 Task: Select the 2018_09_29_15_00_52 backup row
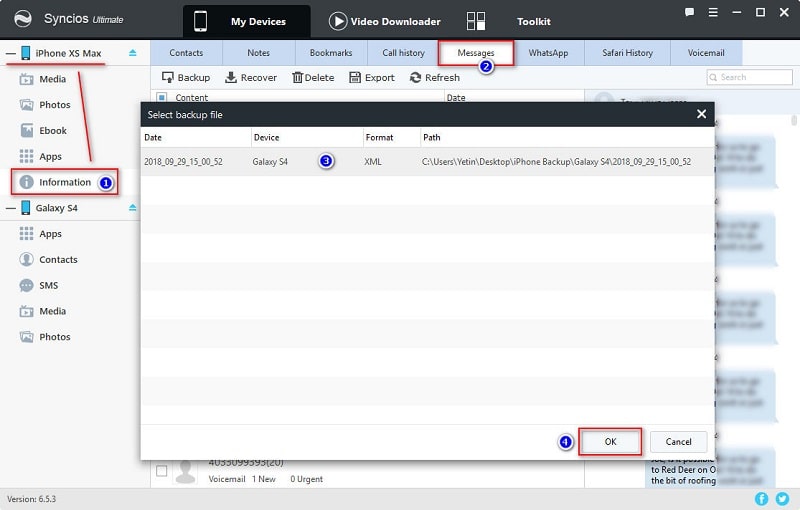coord(428,162)
